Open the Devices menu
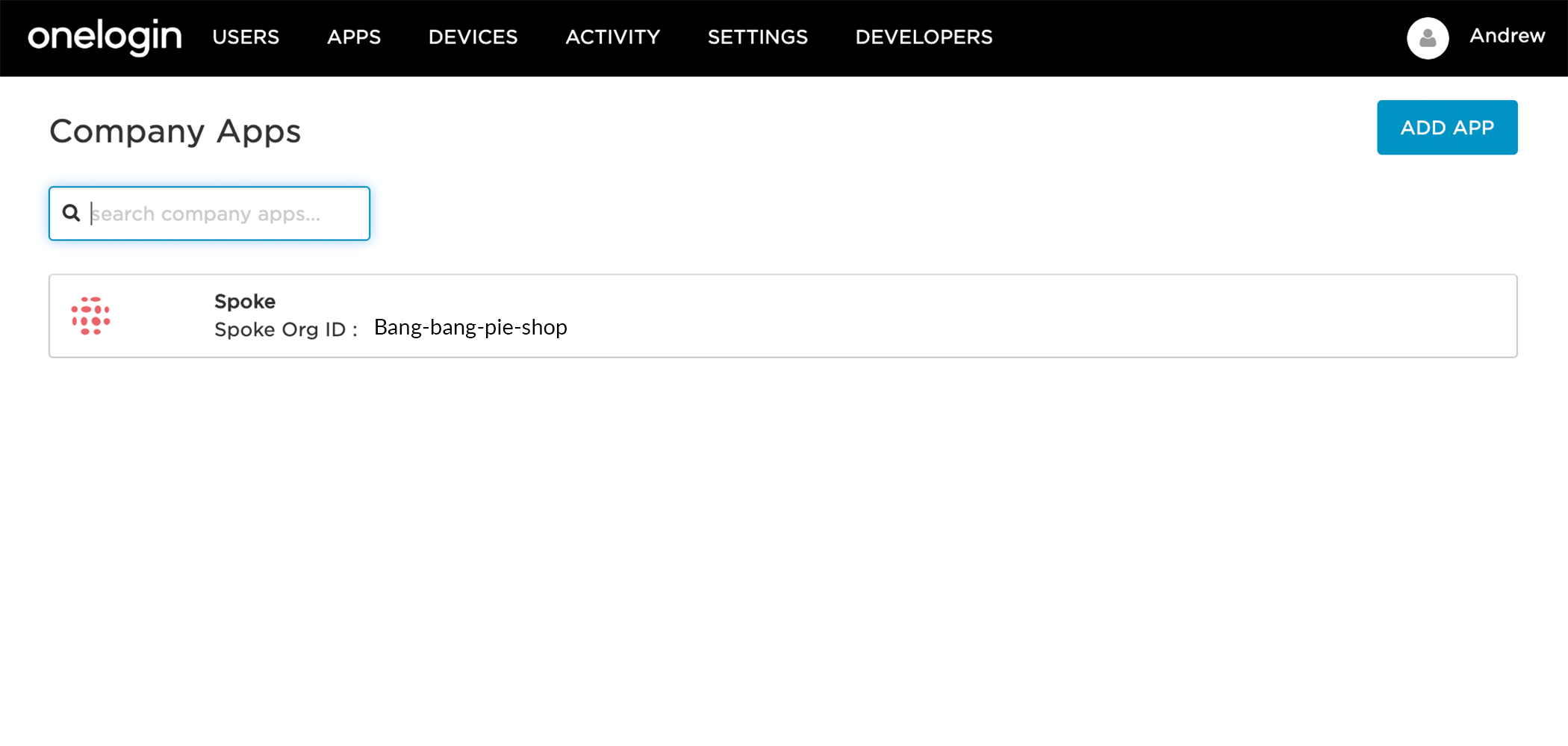1568x746 pixels. coord(473,37)
